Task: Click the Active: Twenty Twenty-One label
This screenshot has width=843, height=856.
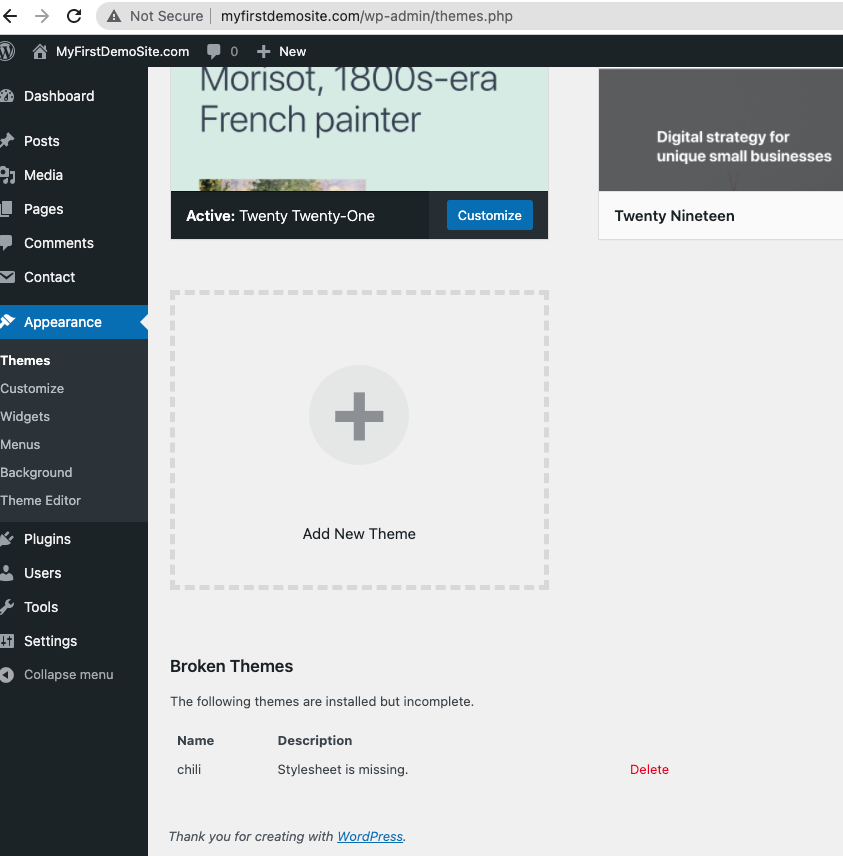Action: point(280,216)
